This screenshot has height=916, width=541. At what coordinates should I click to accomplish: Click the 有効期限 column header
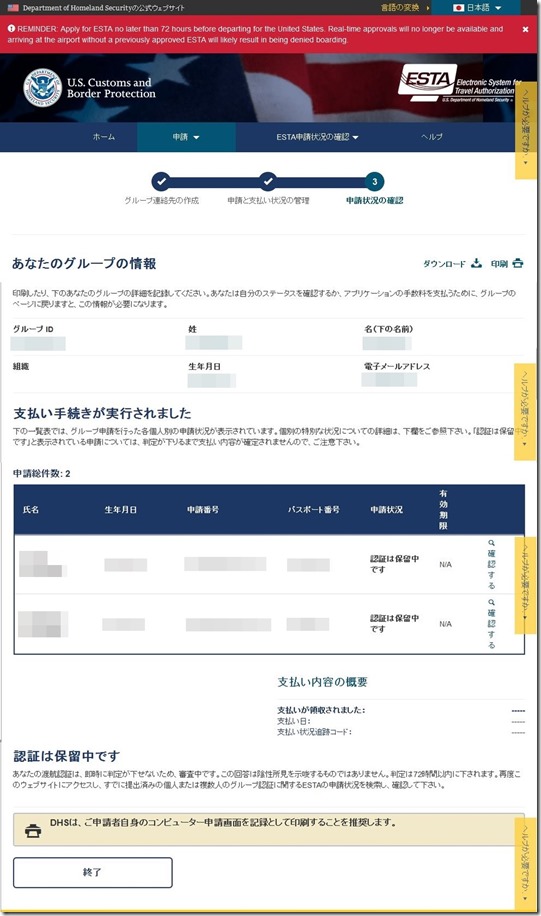click(443, 509)
